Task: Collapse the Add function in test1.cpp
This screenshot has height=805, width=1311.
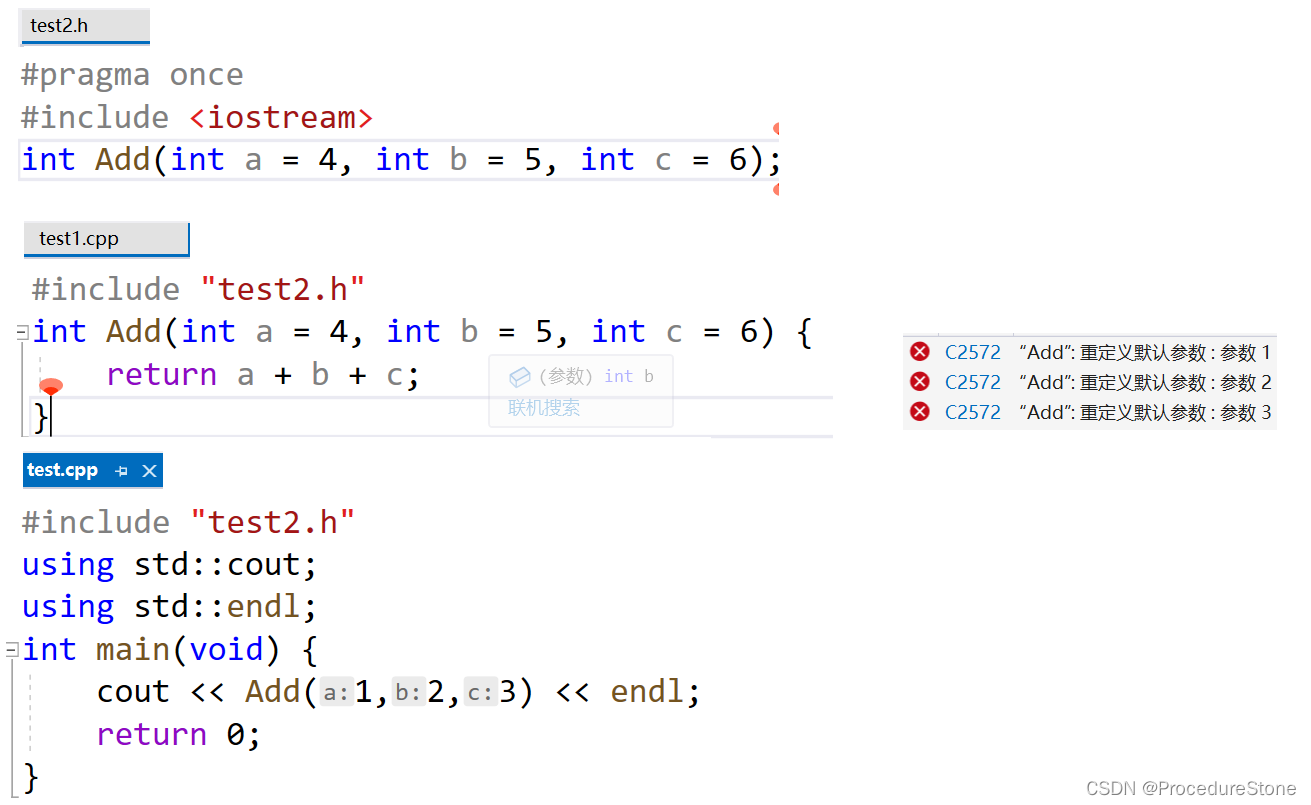Action: [x=23, y=333]
